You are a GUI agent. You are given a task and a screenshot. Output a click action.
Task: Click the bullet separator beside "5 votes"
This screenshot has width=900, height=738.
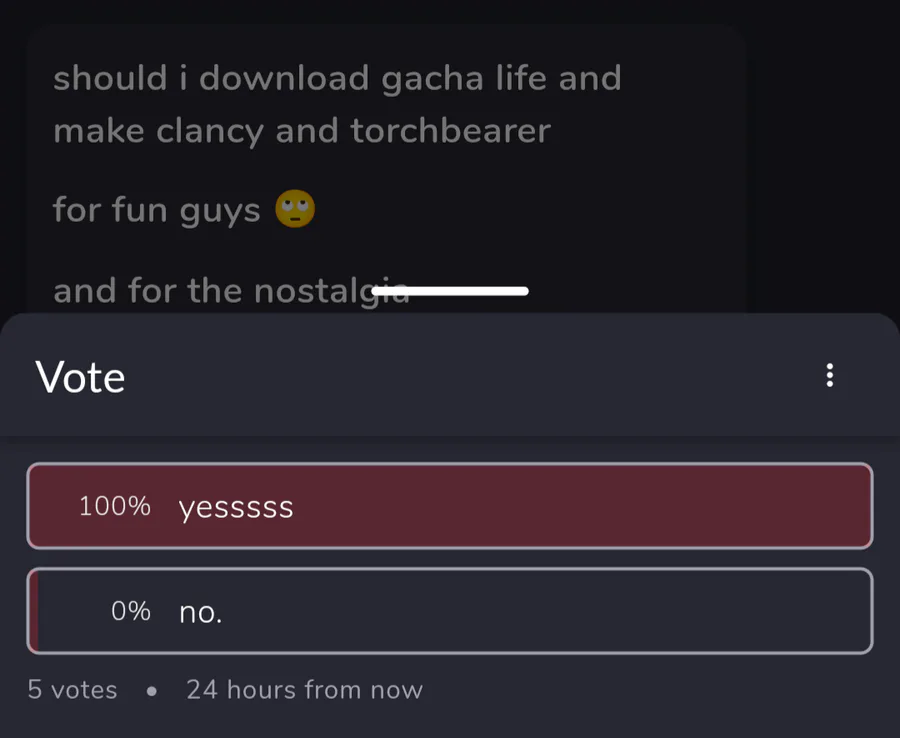(x=151, y=690)
